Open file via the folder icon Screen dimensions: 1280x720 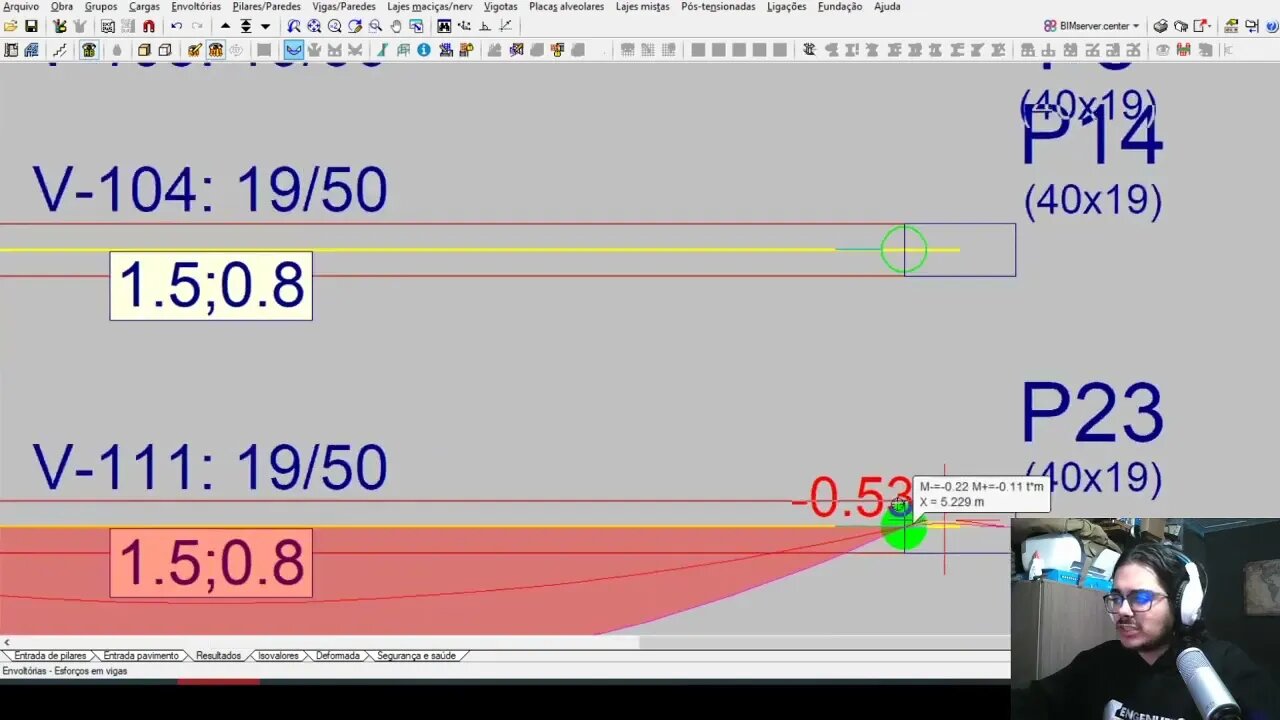(x=10, y=26)
